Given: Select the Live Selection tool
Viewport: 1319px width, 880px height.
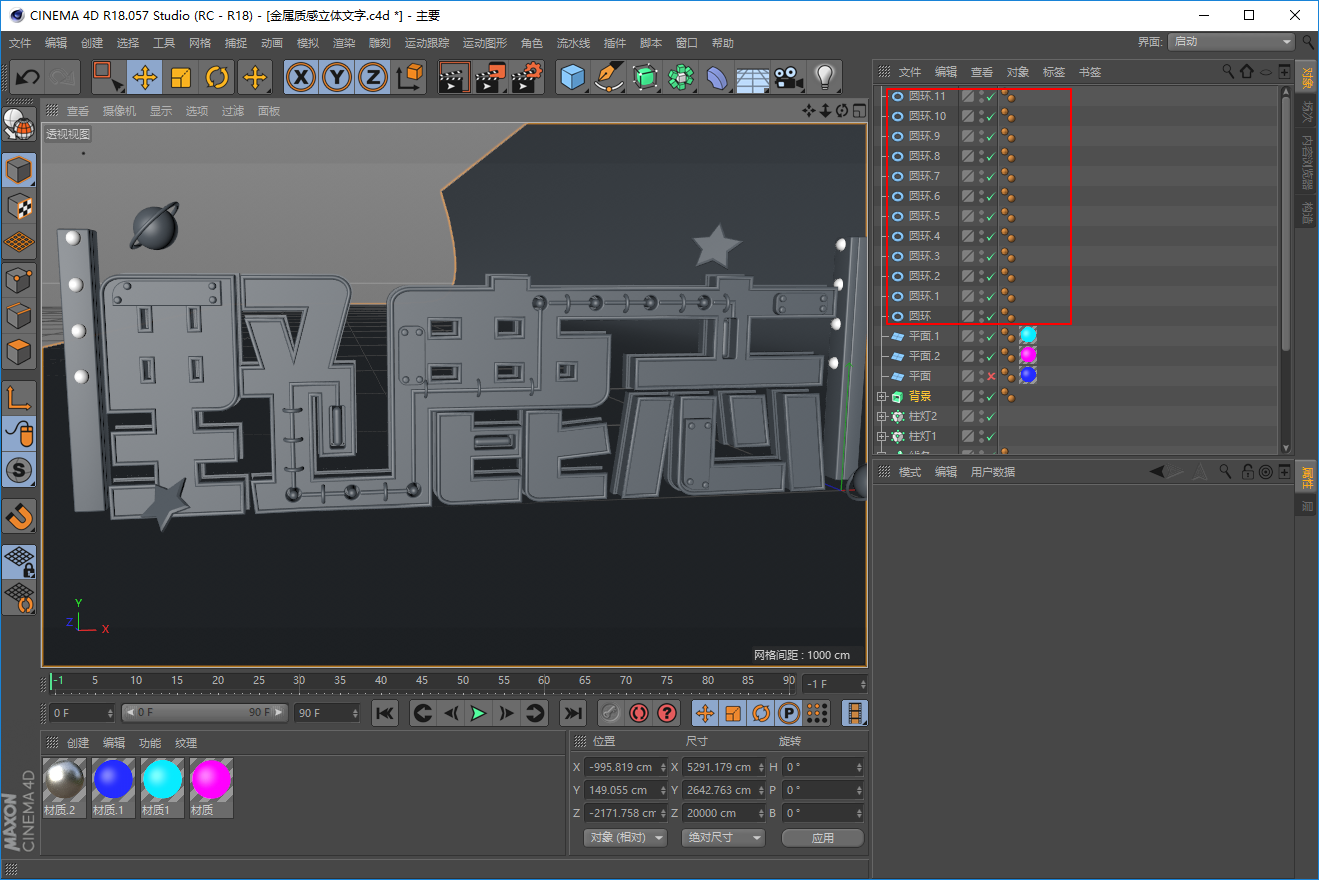Looking at the screenshot, I should (108, 77).
